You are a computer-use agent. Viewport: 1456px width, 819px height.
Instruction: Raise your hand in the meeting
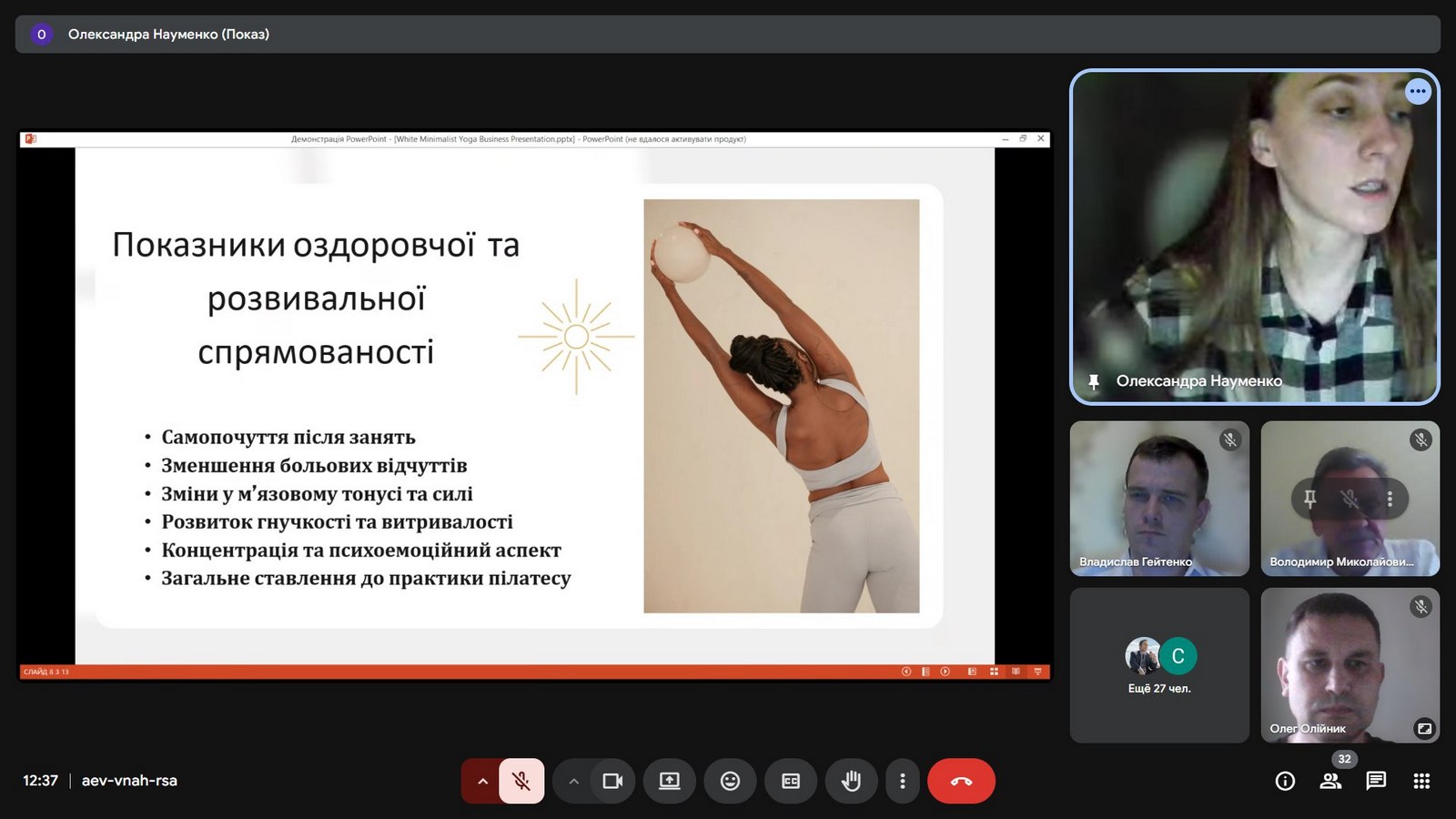tap(851, 781)
